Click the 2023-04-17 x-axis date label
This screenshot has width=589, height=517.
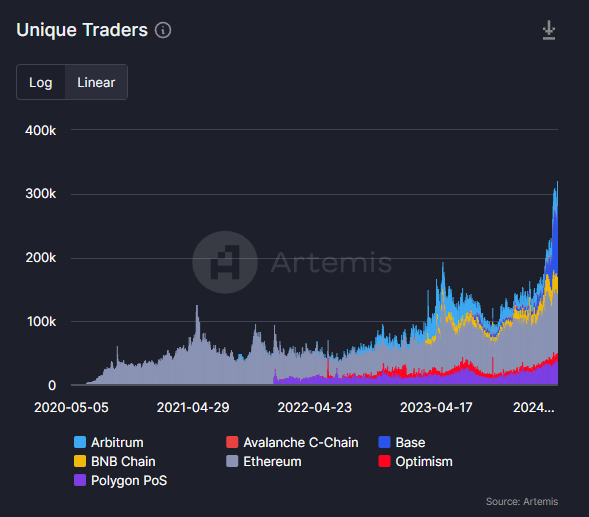tap(436, 407)
